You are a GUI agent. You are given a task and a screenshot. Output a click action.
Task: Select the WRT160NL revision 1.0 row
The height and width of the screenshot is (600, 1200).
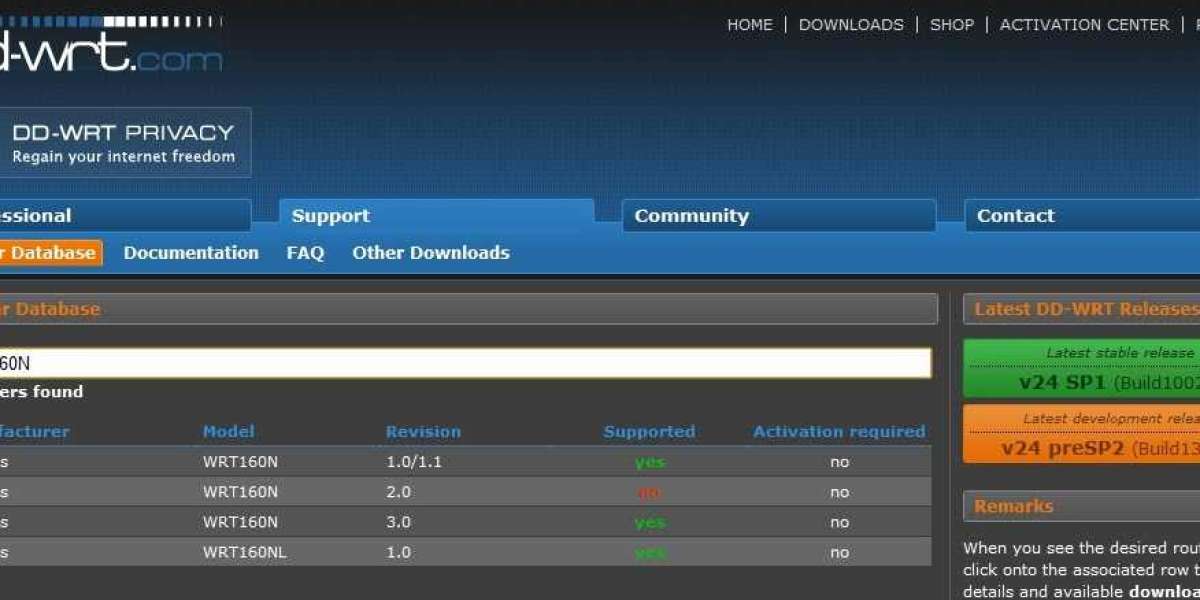point(465,552)
